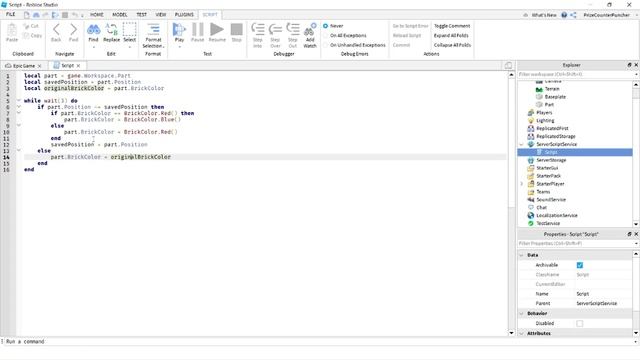
Task: Click the Filter workspace search field
Action: click(576, 75)
